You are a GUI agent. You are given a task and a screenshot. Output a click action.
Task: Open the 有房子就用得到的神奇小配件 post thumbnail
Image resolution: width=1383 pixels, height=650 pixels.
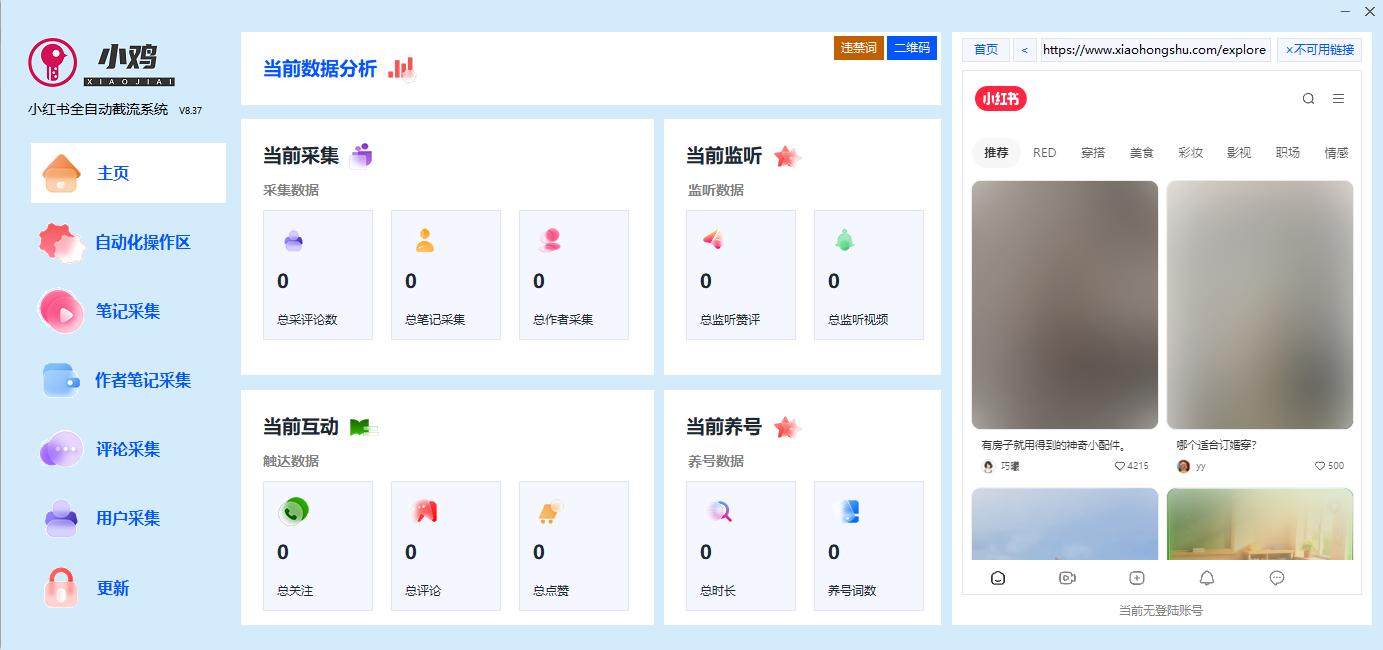1065,304
